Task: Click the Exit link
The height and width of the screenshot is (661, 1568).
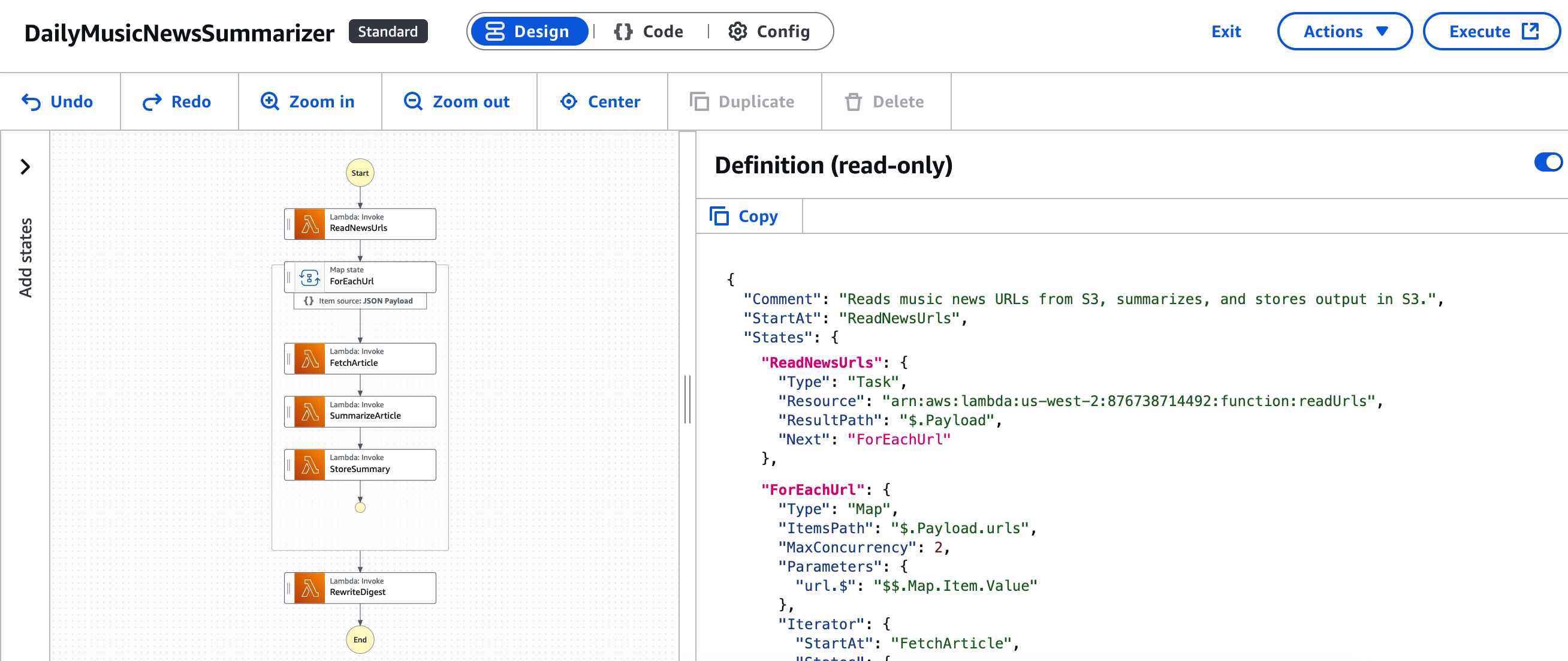Action: click(x=1225, y=32)
